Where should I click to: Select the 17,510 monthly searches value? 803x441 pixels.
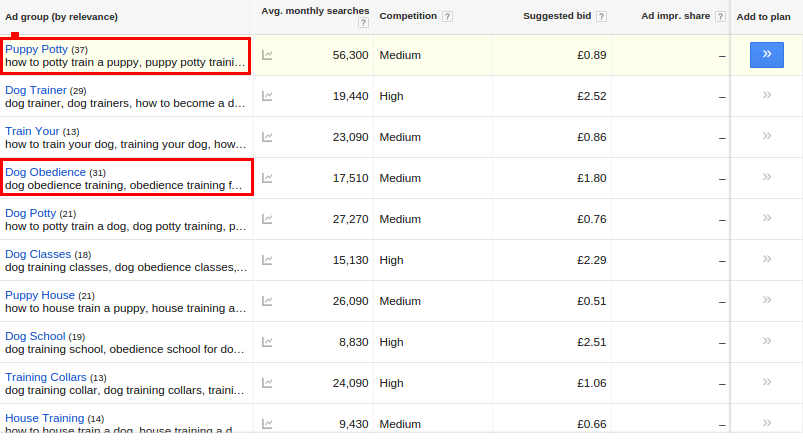(x=350, y=178)
